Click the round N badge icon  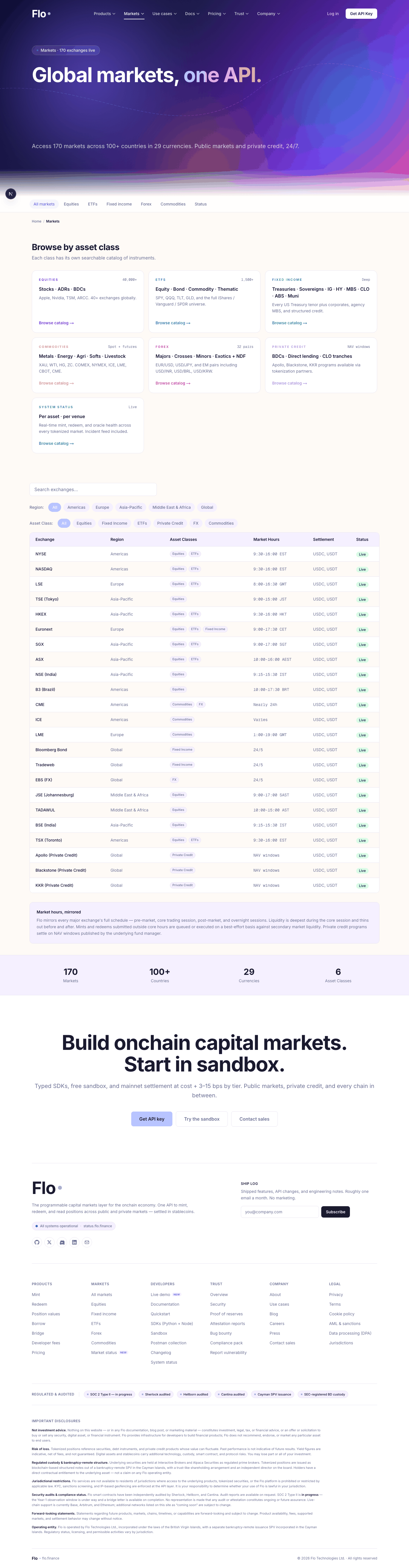pyautogui.click(x=10, y=194)
